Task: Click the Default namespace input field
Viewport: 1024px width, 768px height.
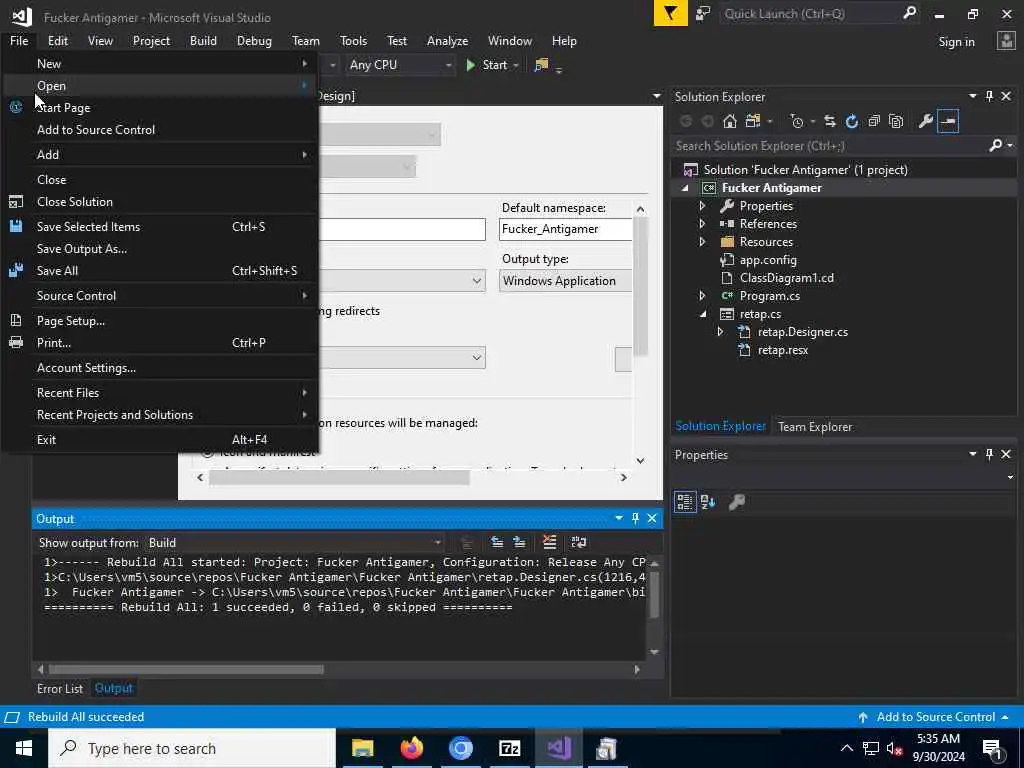Action: click(566, 229)
